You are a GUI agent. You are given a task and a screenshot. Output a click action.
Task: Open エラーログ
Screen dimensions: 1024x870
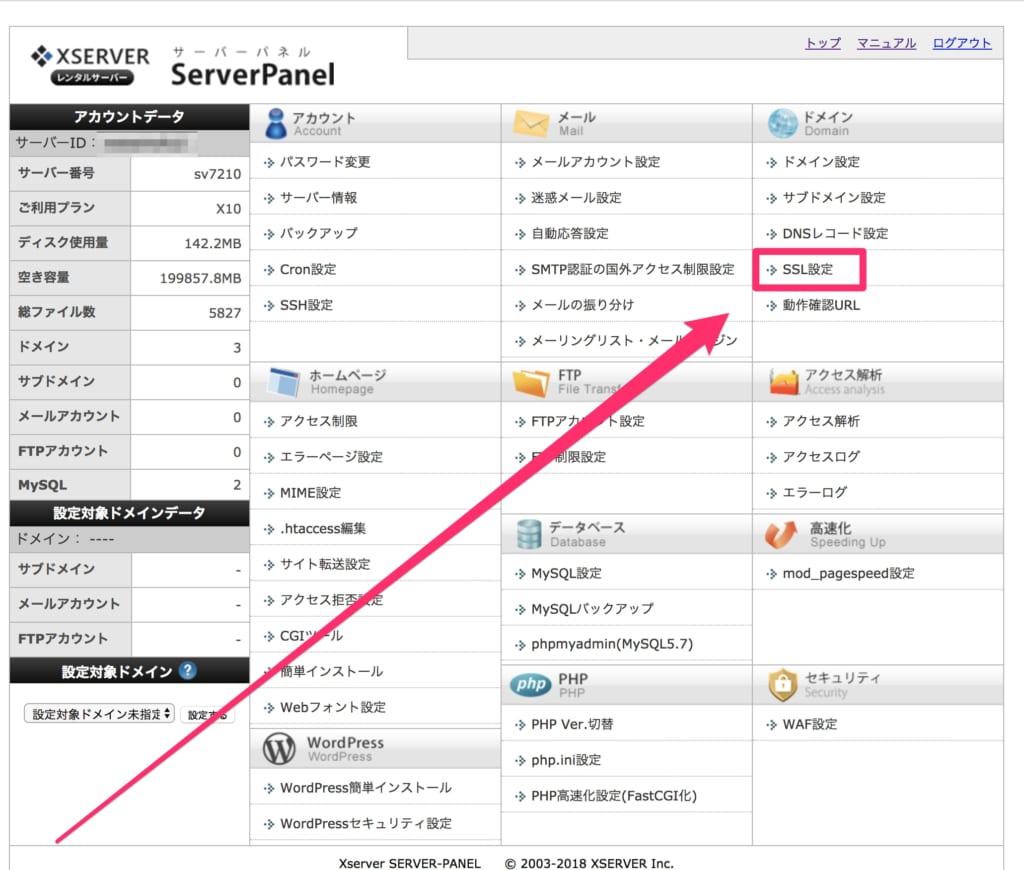pyautogui.click(x=814, y=492)
